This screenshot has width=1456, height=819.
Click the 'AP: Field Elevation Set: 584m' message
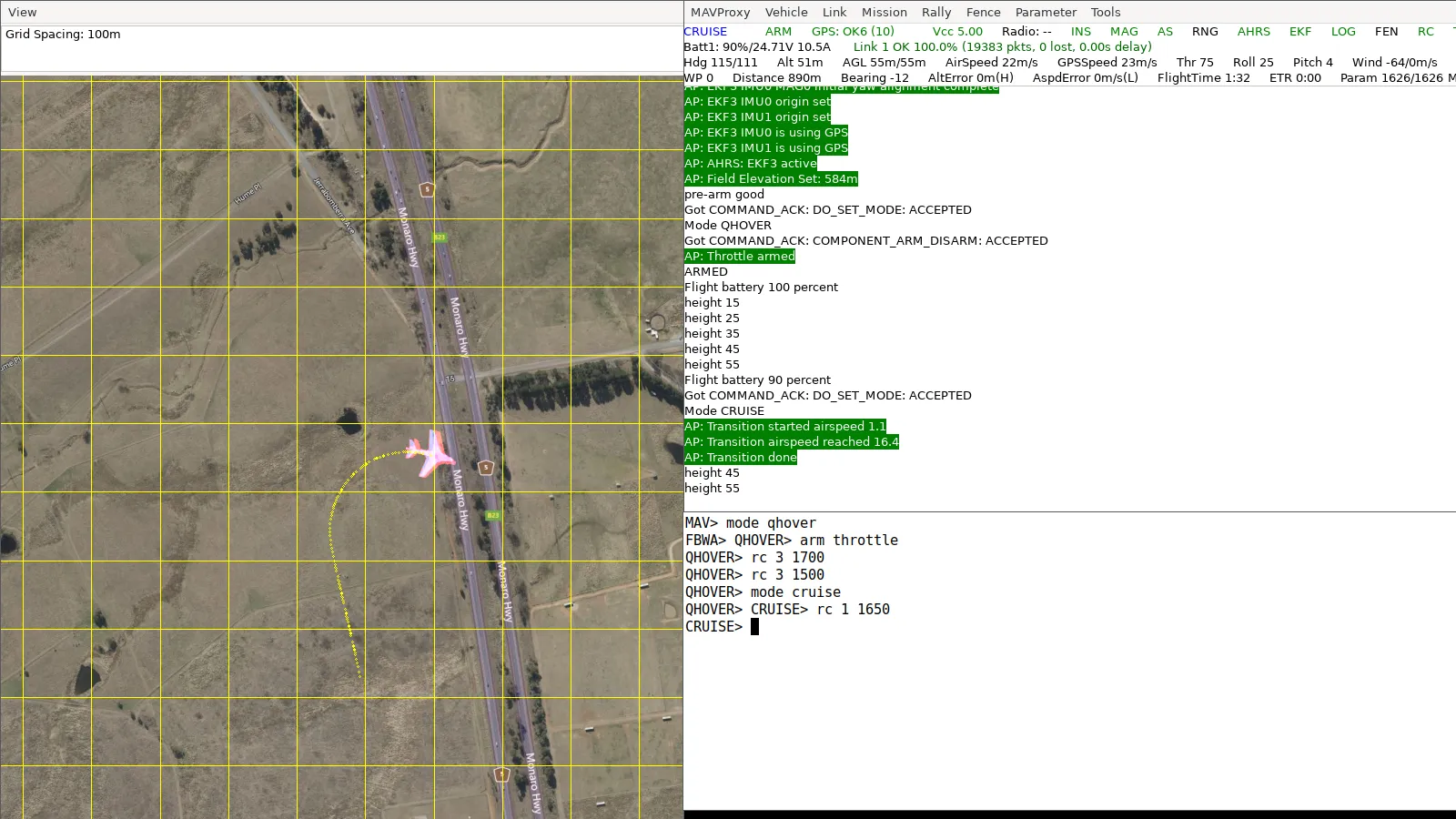(771, 178)
